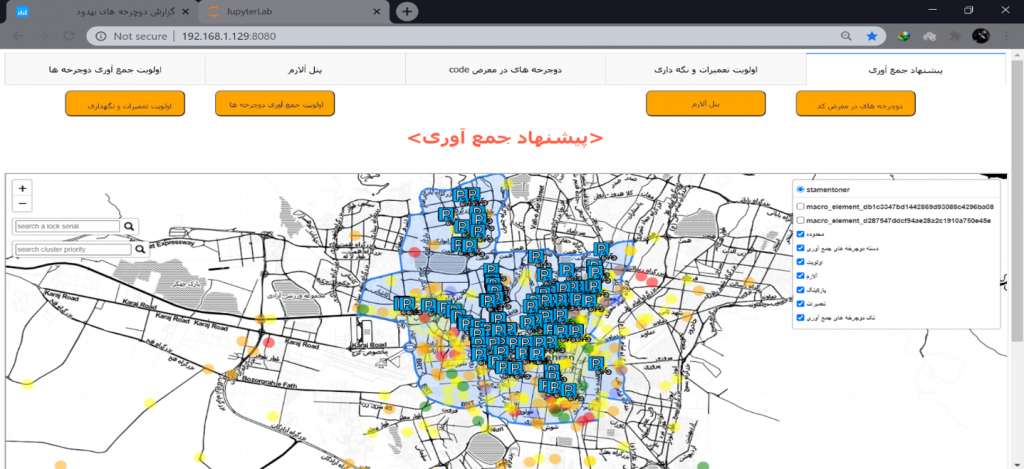Screen dimensions: 1024x469
Task: Select the stamentoner base layer radio
Action: (x=800, y=189)
